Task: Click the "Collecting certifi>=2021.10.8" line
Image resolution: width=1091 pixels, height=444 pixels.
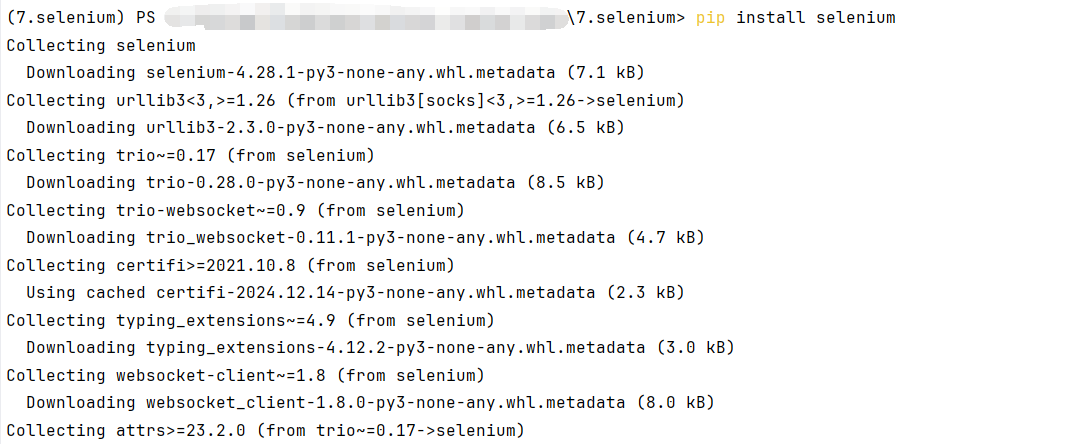Action: 230,265
